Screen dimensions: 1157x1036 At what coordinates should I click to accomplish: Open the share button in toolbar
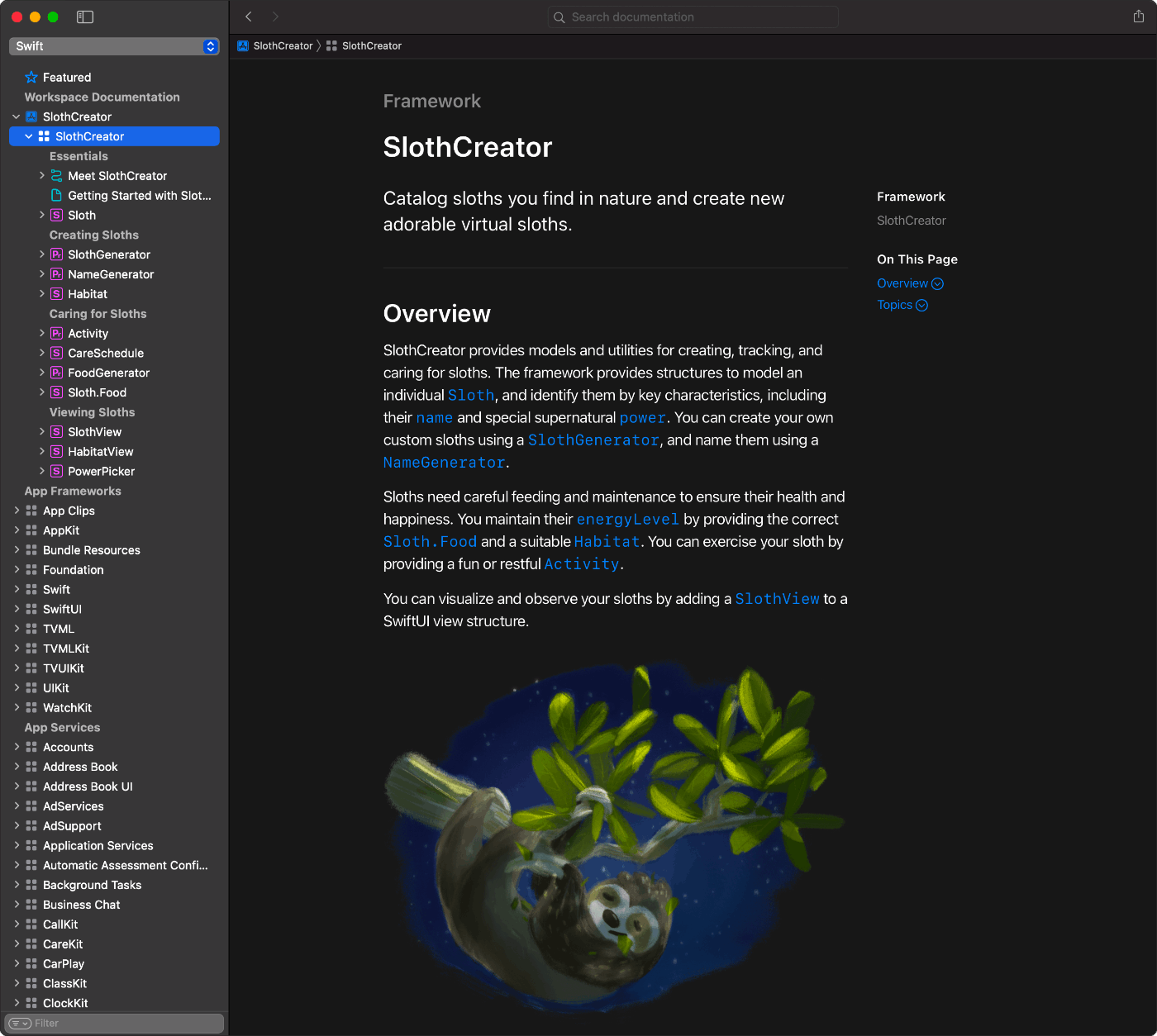tap(1139, 17)
